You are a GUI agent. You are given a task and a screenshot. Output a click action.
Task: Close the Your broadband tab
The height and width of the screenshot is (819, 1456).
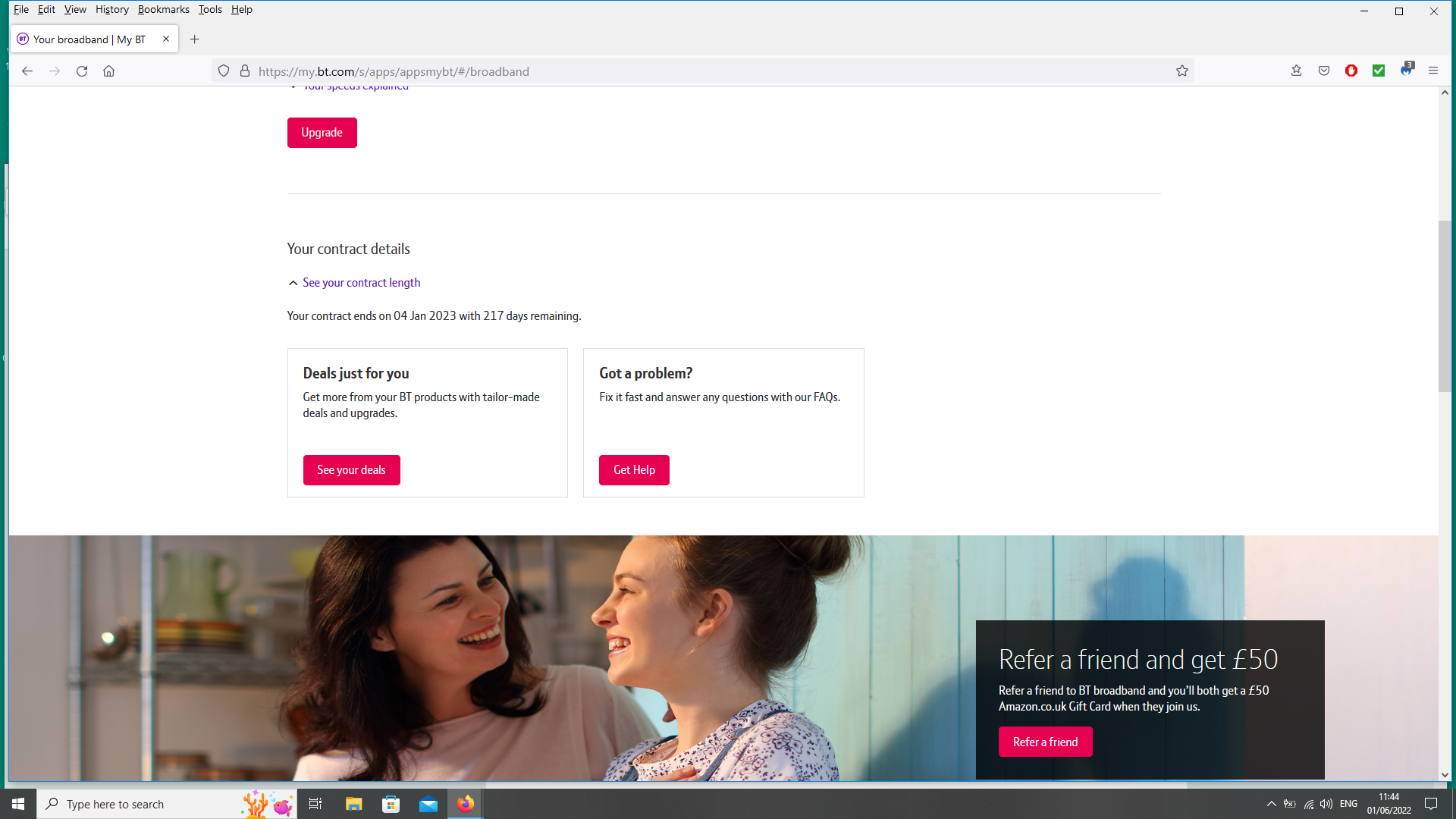(166, 39)
